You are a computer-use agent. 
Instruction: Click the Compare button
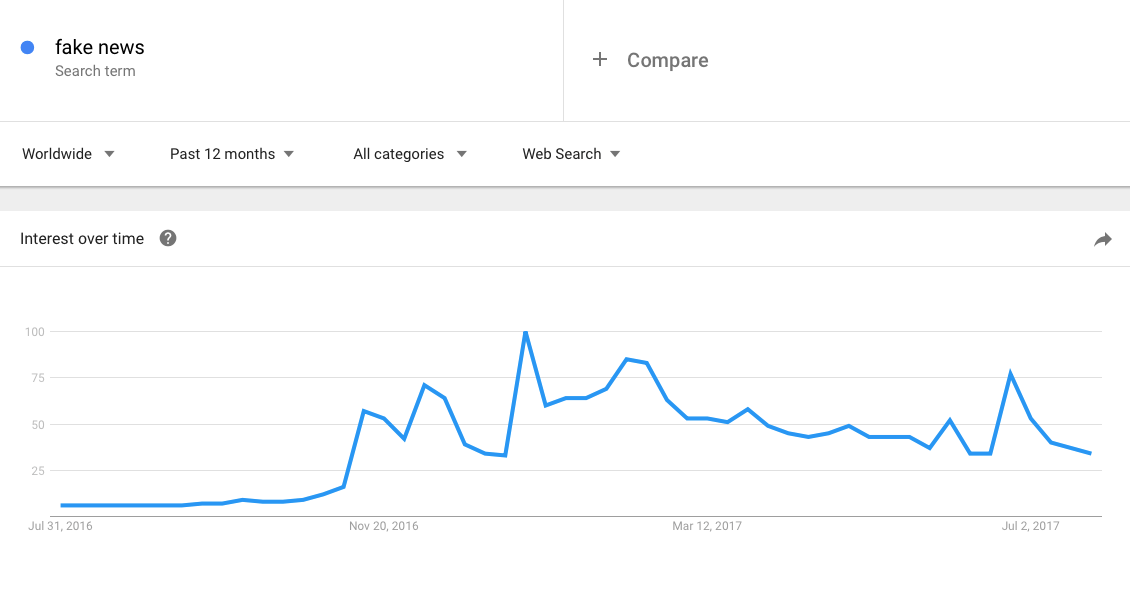click(650, 60)
